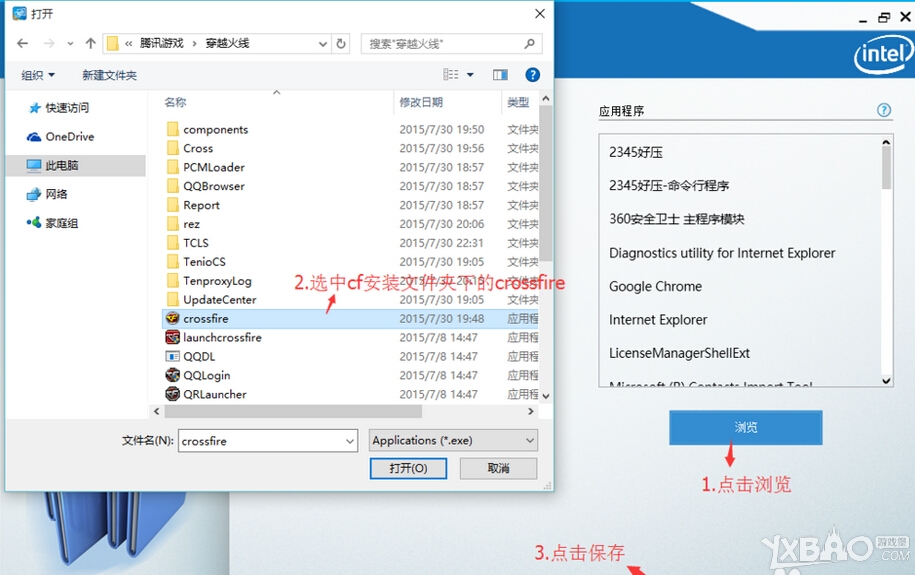
Task: Toggle the preview pane icon
Action: click(500, 75)
